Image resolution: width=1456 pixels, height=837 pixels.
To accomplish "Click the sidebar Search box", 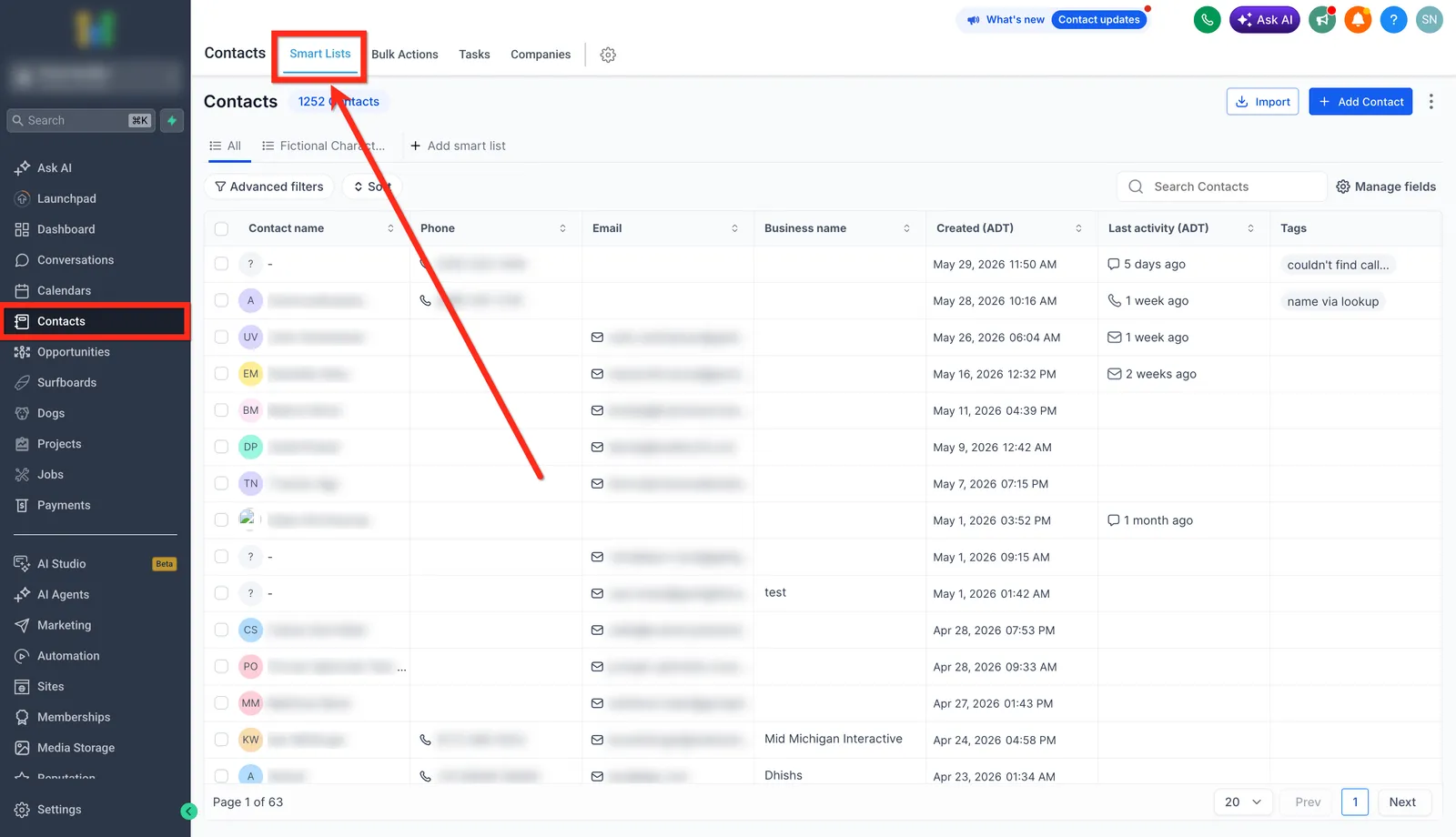I will [80, 120].
